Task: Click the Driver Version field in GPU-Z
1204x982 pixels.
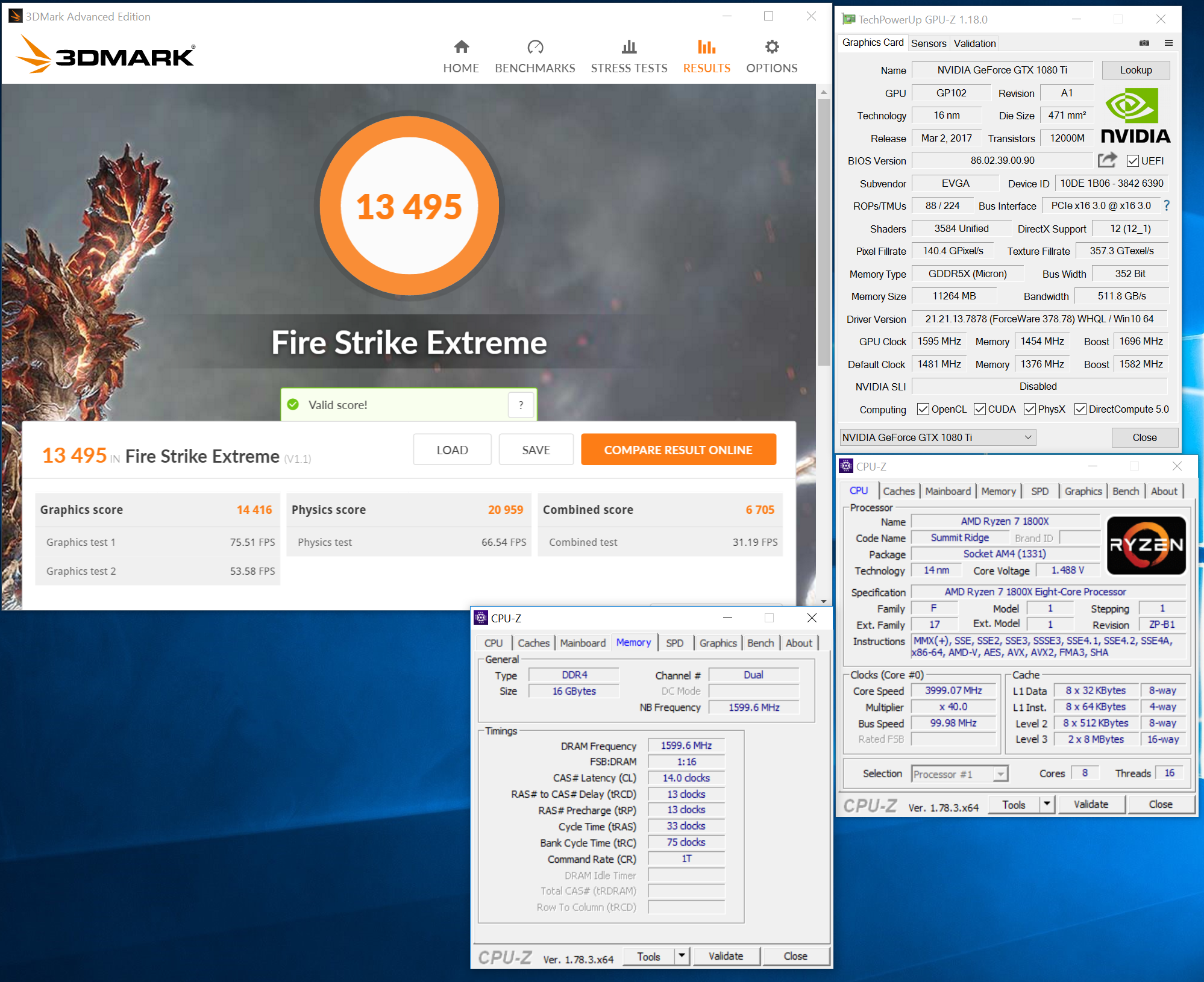Action: pos(1039,319)
